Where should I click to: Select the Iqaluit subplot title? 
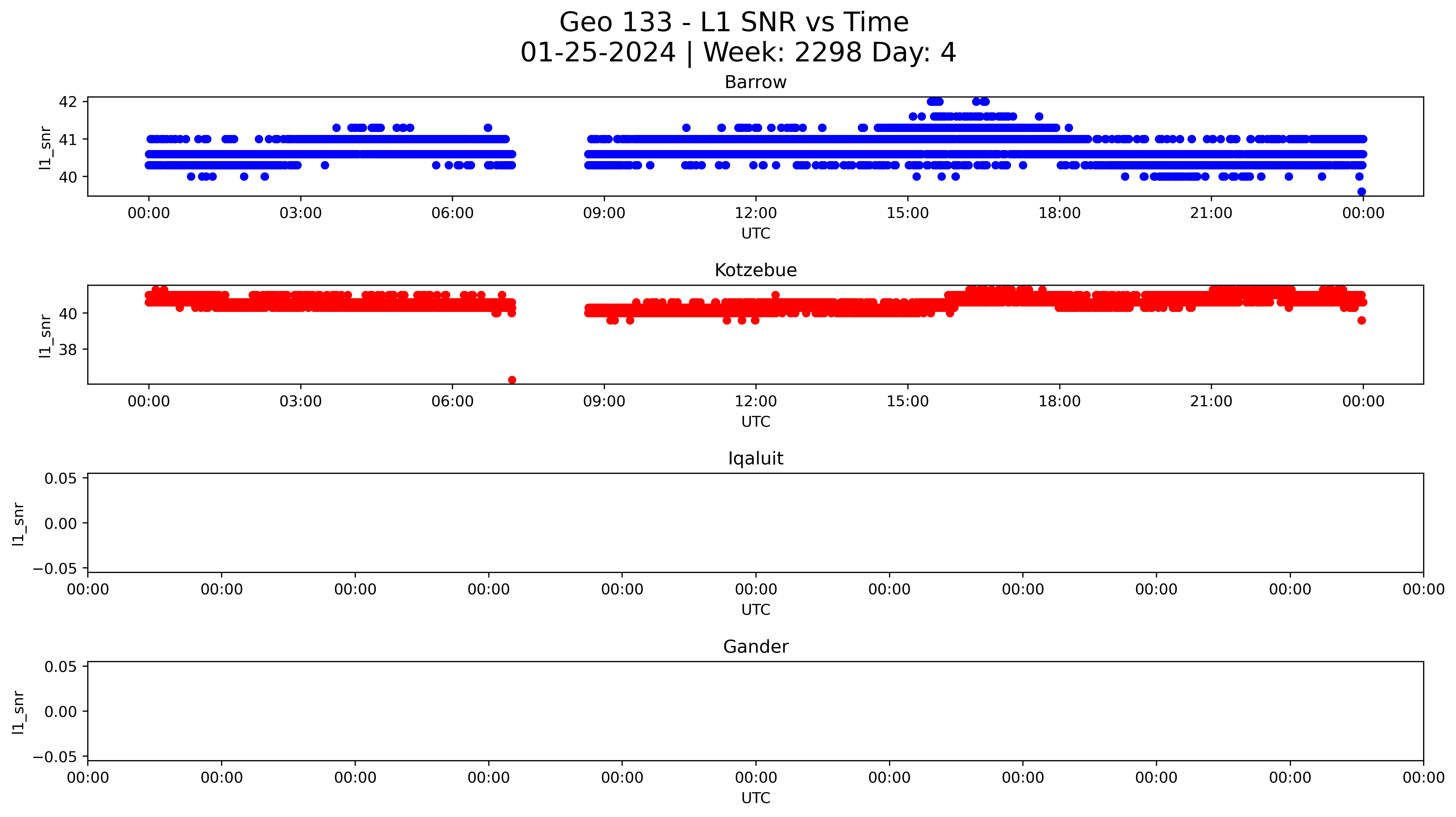(x=756, y=458)
